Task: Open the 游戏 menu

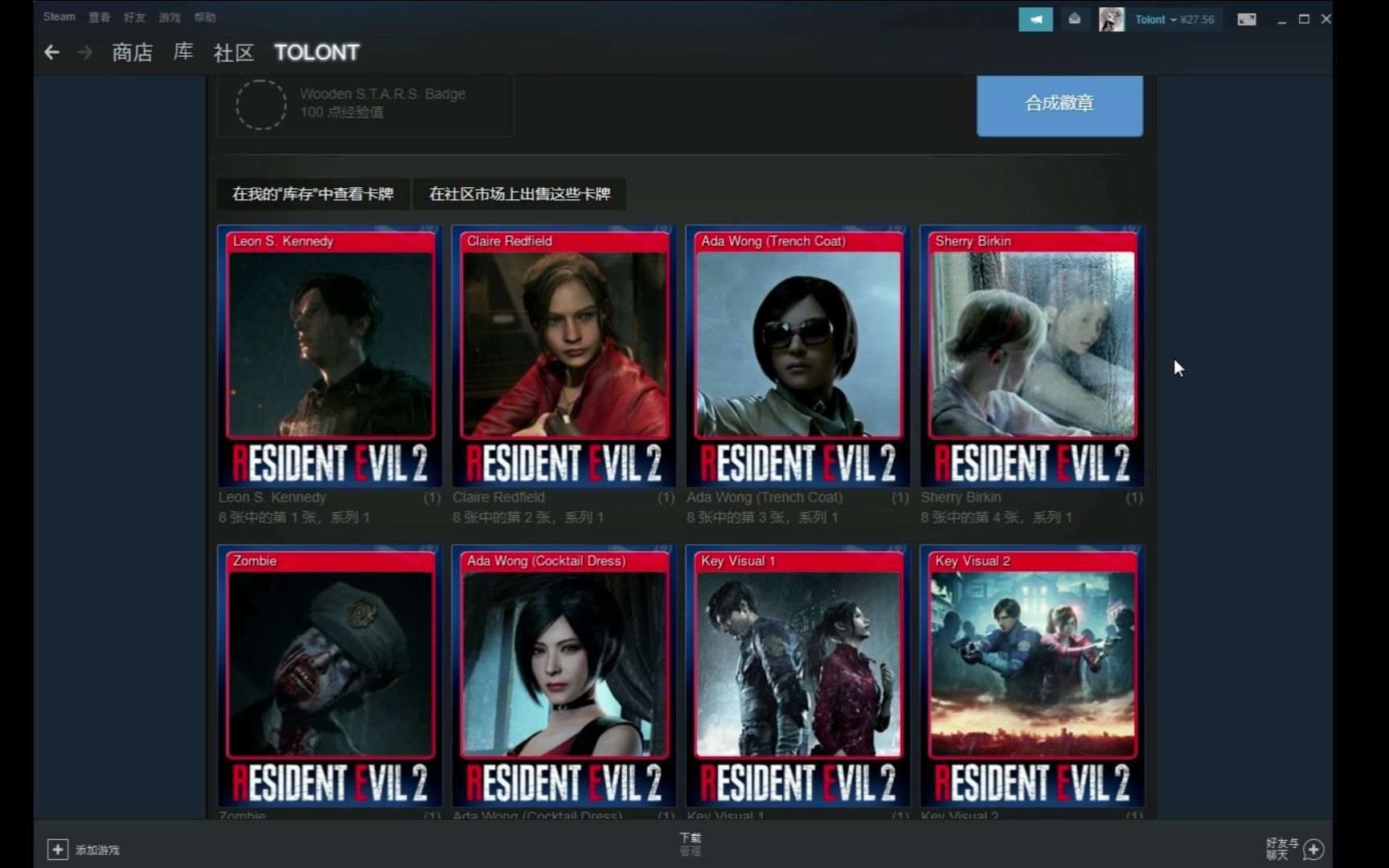Action: [x=170, y=17]
